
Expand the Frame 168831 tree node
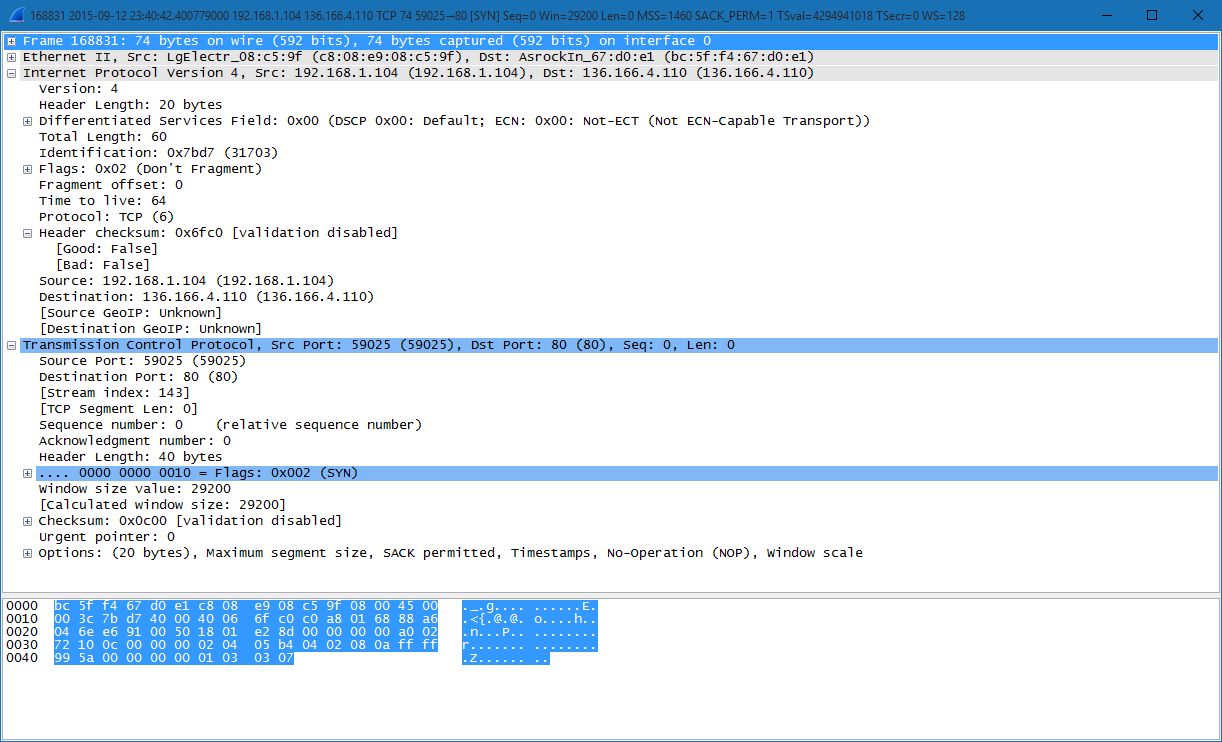11,41
